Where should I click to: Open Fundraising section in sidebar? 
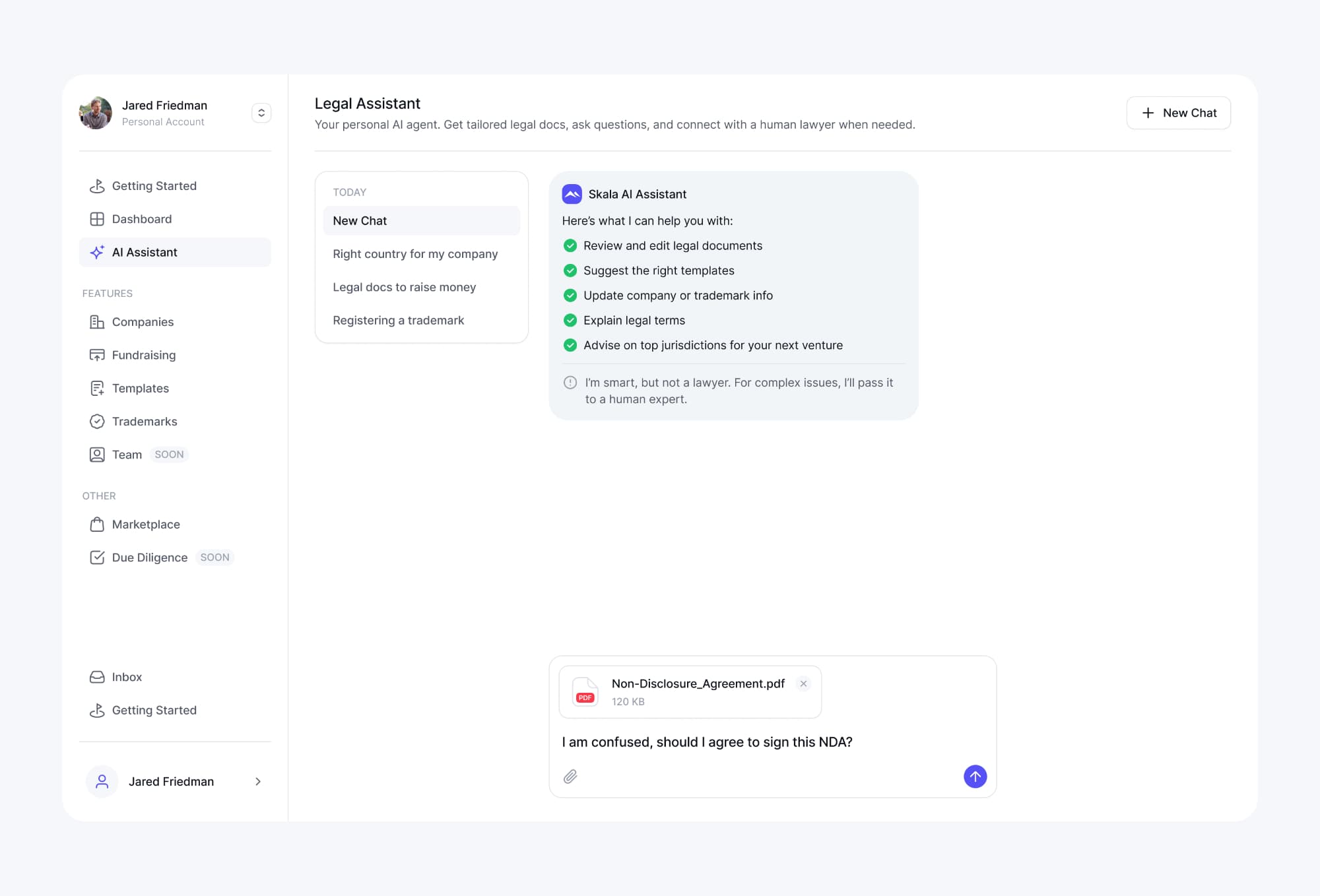(143, 355)
